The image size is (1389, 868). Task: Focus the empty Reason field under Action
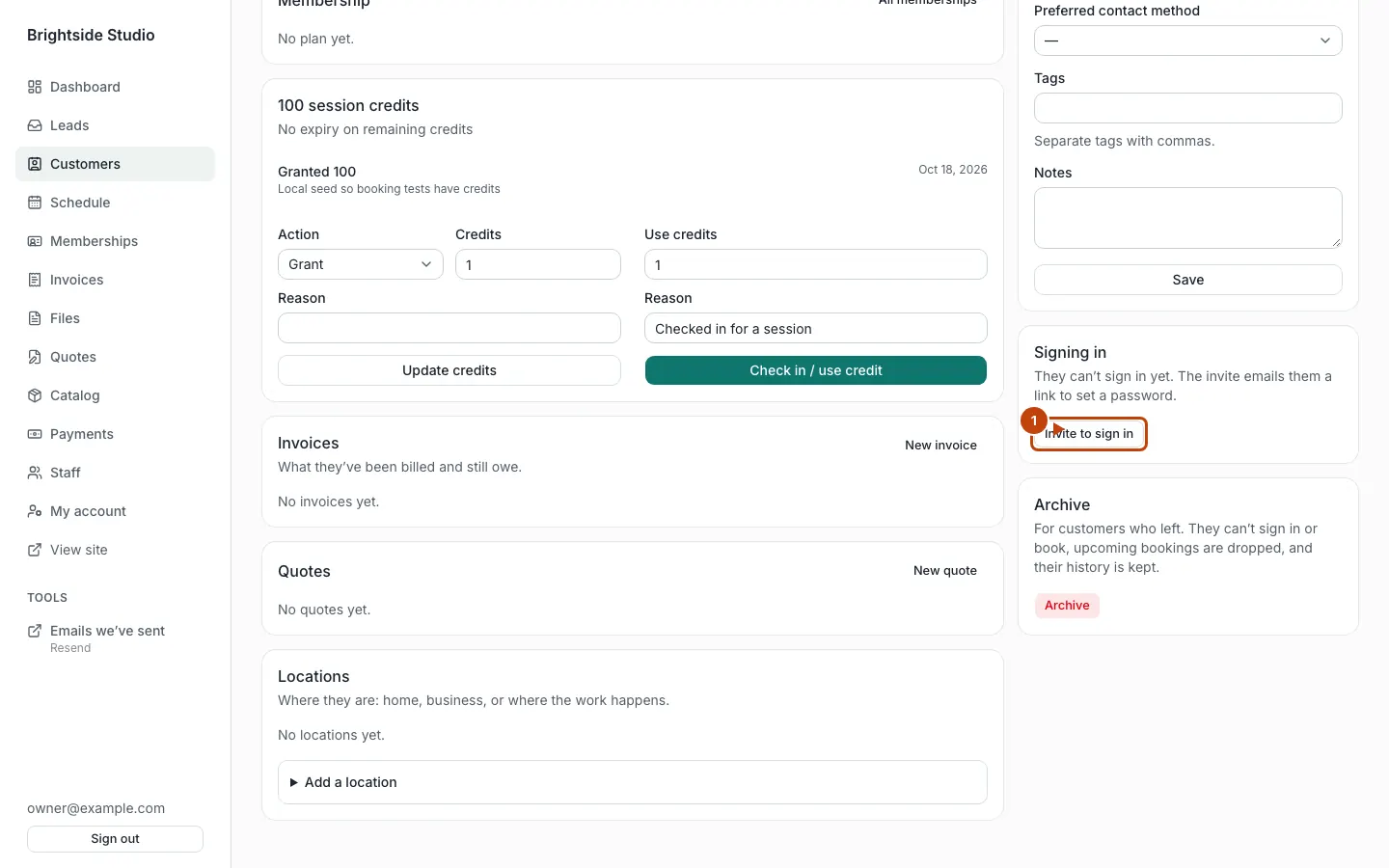449,328
